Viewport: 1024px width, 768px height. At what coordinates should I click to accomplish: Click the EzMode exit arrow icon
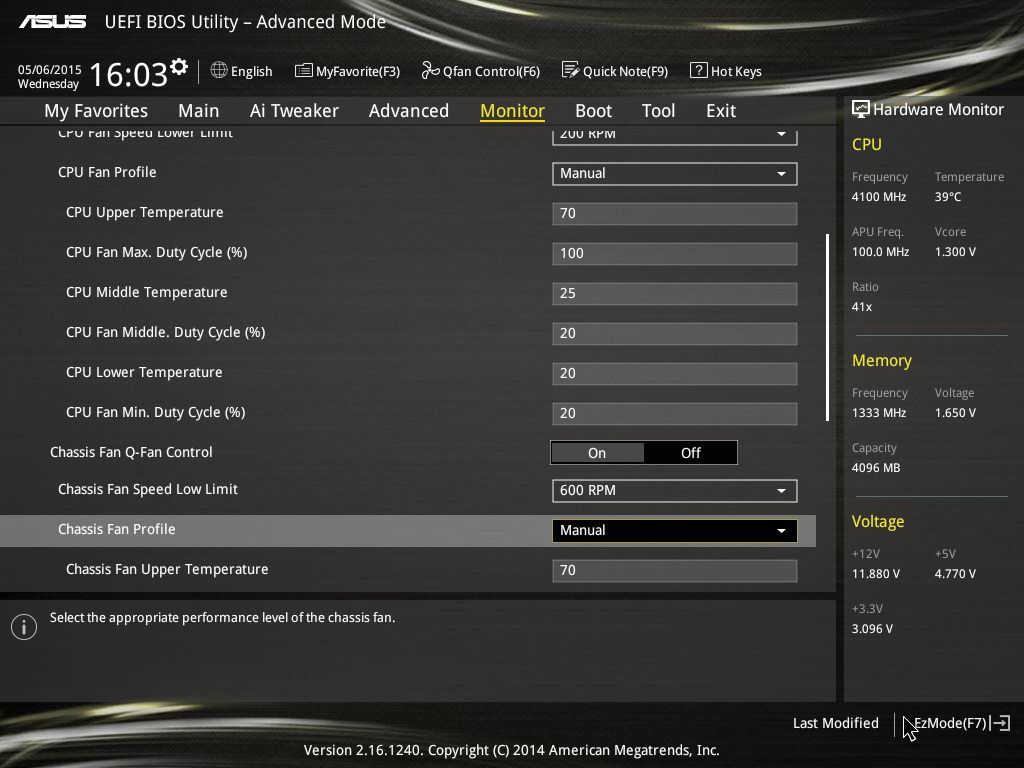1000,723
